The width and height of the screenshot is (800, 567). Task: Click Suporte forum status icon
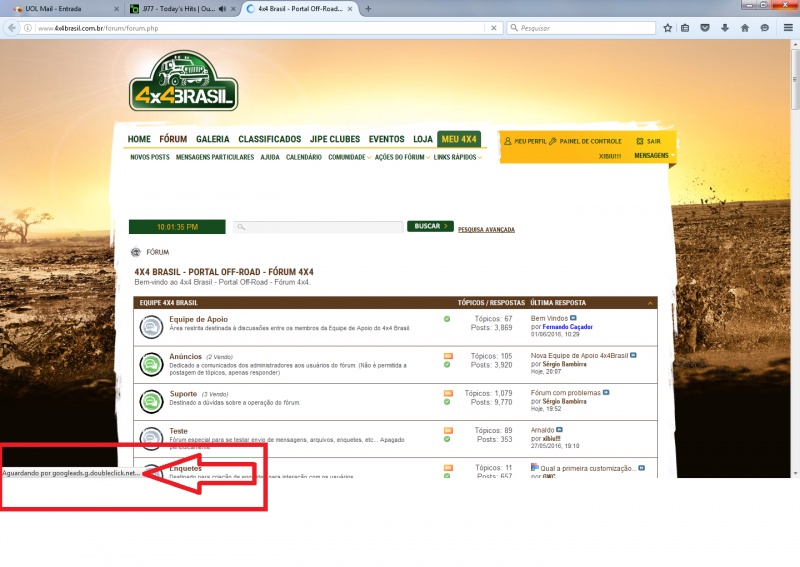pyautogui.click(x=151, y=402)
